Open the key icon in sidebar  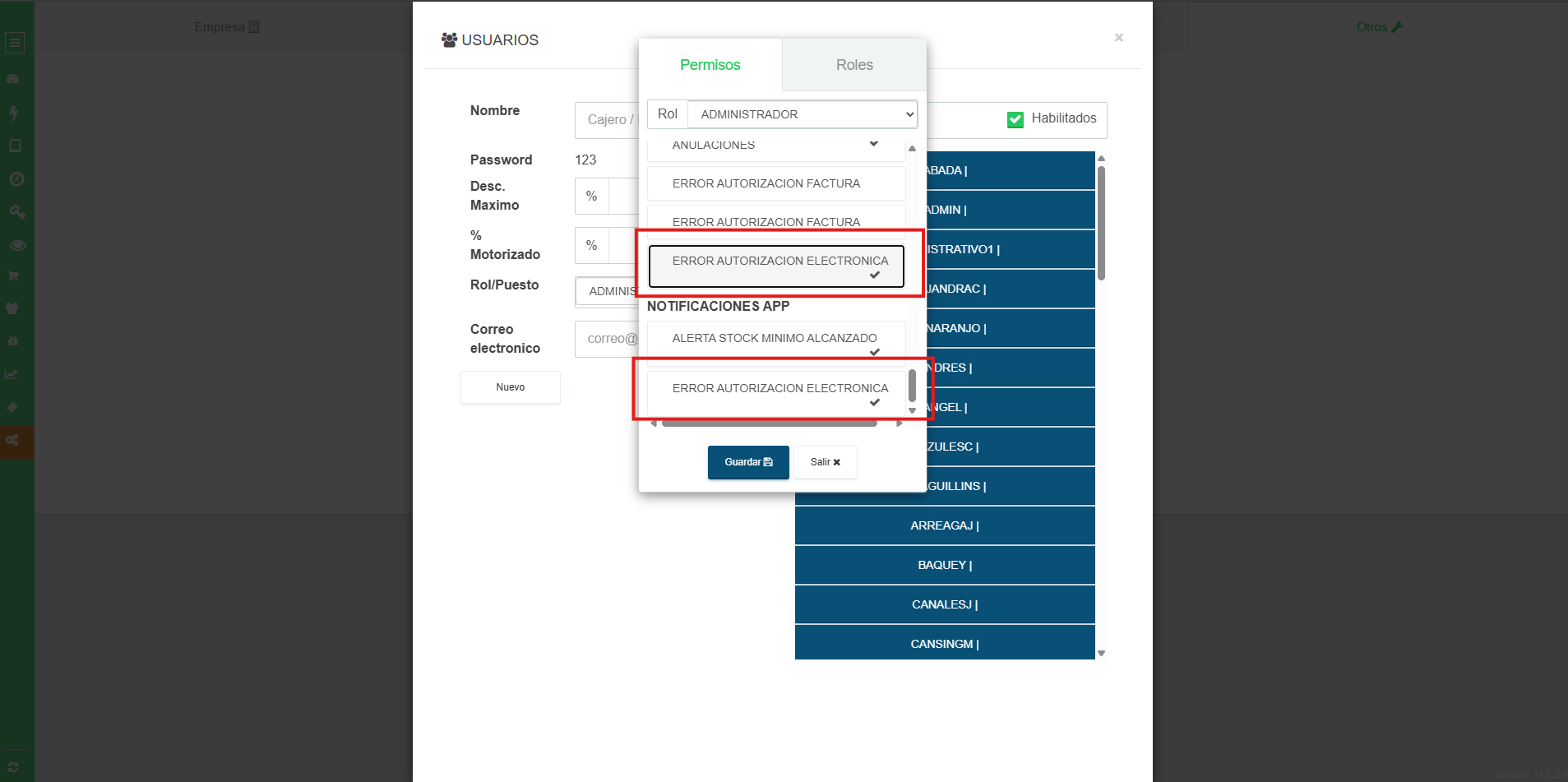pos(16,211)
